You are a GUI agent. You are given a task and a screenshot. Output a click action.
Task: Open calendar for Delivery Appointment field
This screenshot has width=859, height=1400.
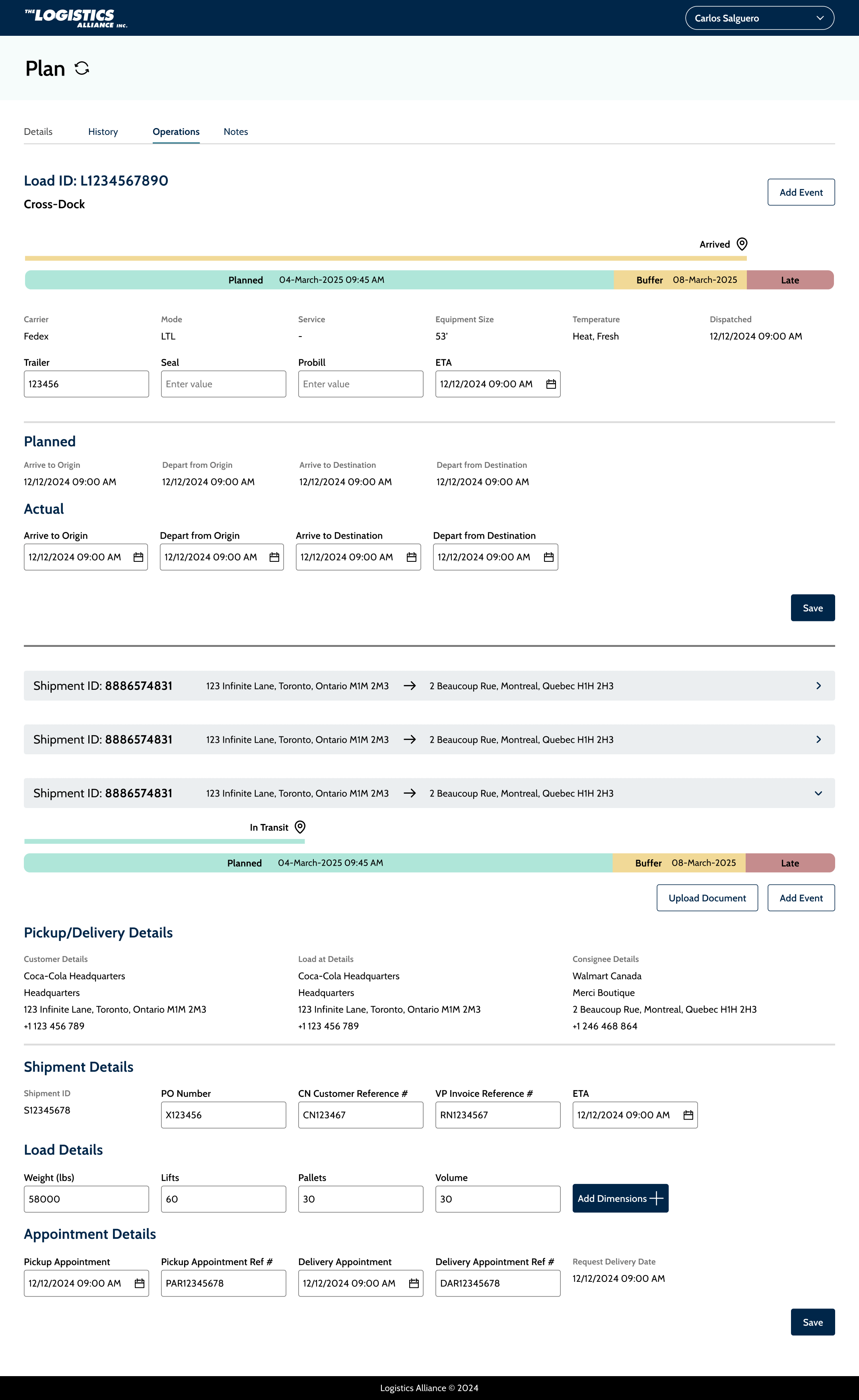(414, 1283)
